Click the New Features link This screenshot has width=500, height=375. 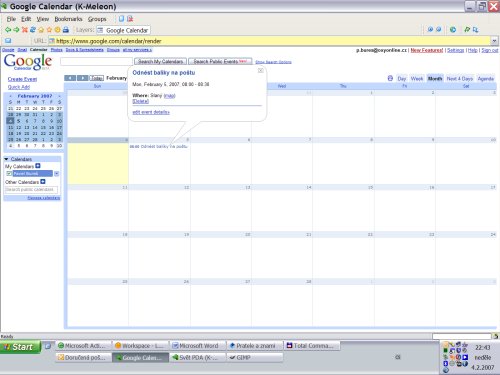427,50
